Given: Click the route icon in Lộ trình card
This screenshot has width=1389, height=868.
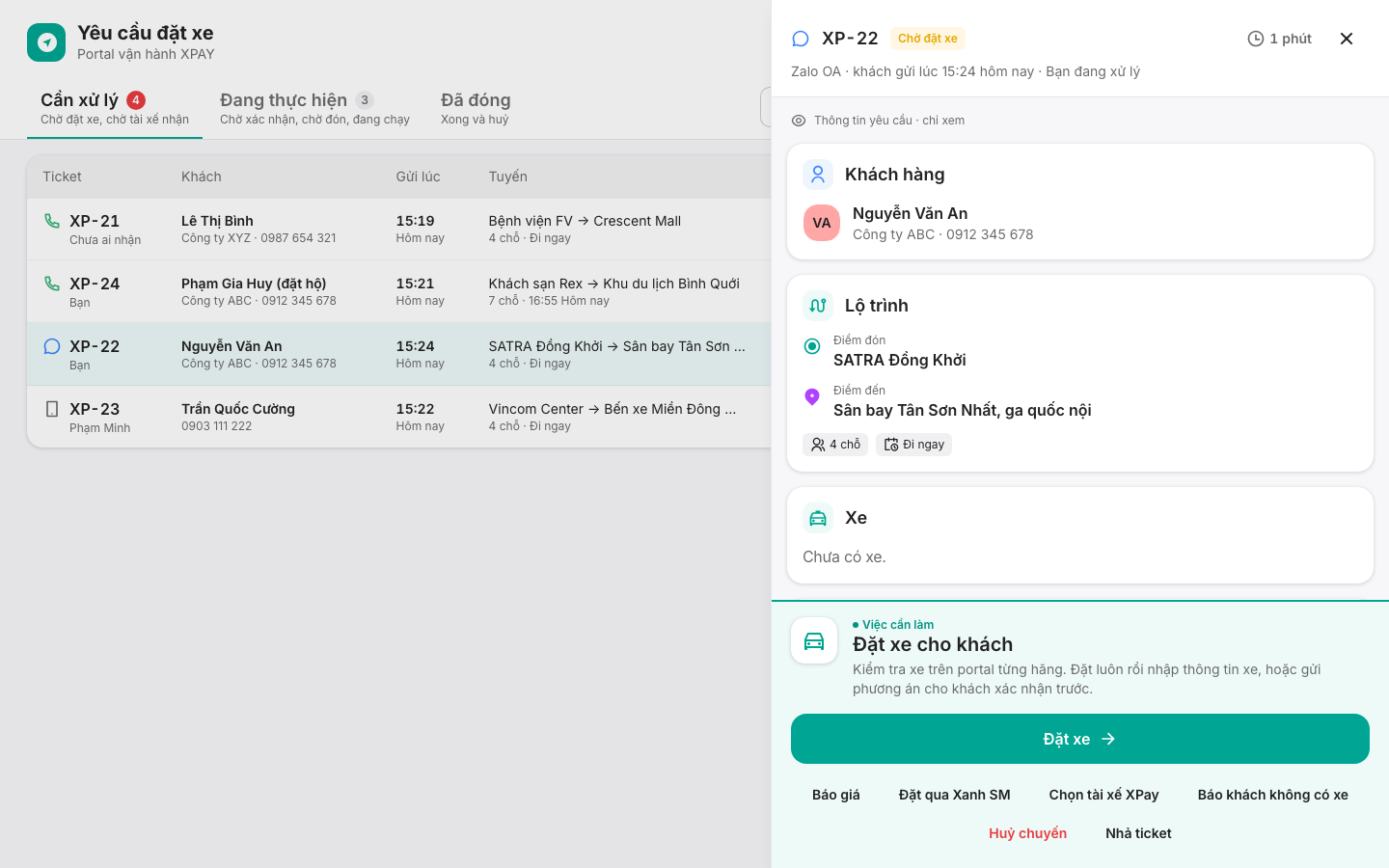Looking at the screenshot, I should point(818,306).
